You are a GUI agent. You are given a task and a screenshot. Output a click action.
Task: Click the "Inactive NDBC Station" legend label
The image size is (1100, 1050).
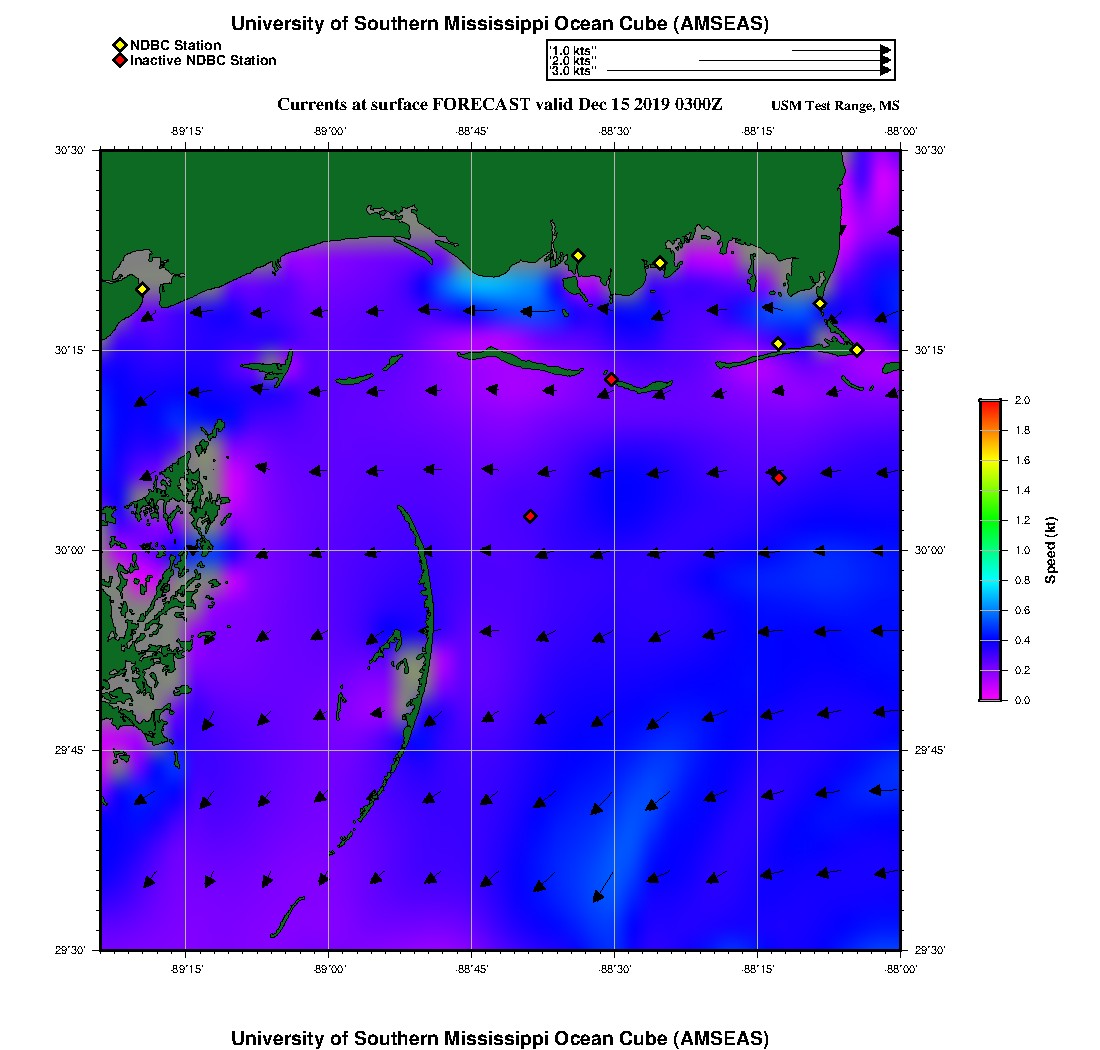pyautogui.click(x=203, y=60)
